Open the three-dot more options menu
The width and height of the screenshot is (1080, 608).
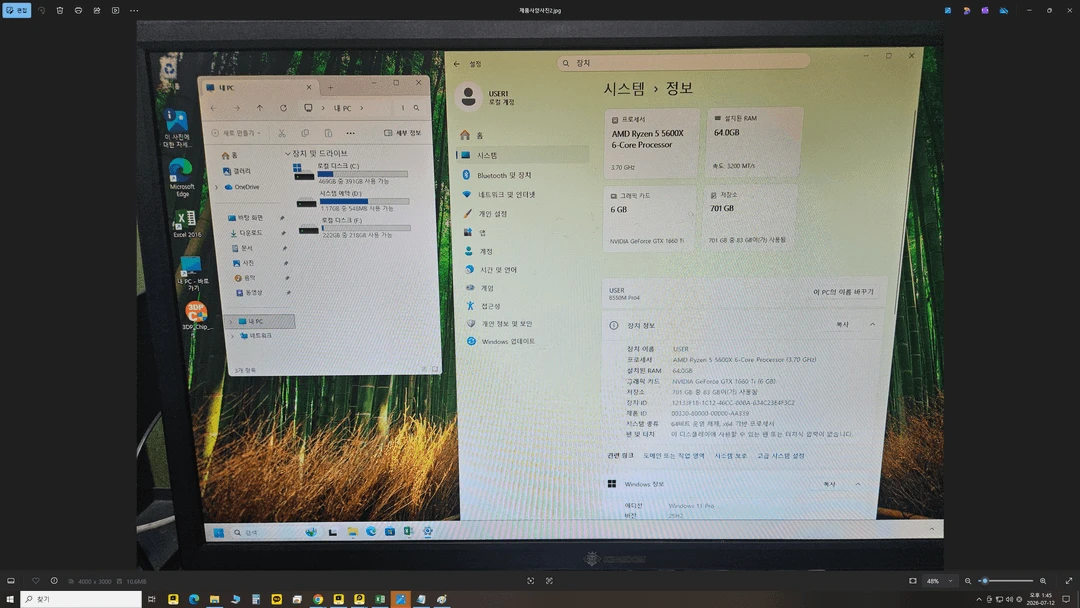[x=134, y=10]
